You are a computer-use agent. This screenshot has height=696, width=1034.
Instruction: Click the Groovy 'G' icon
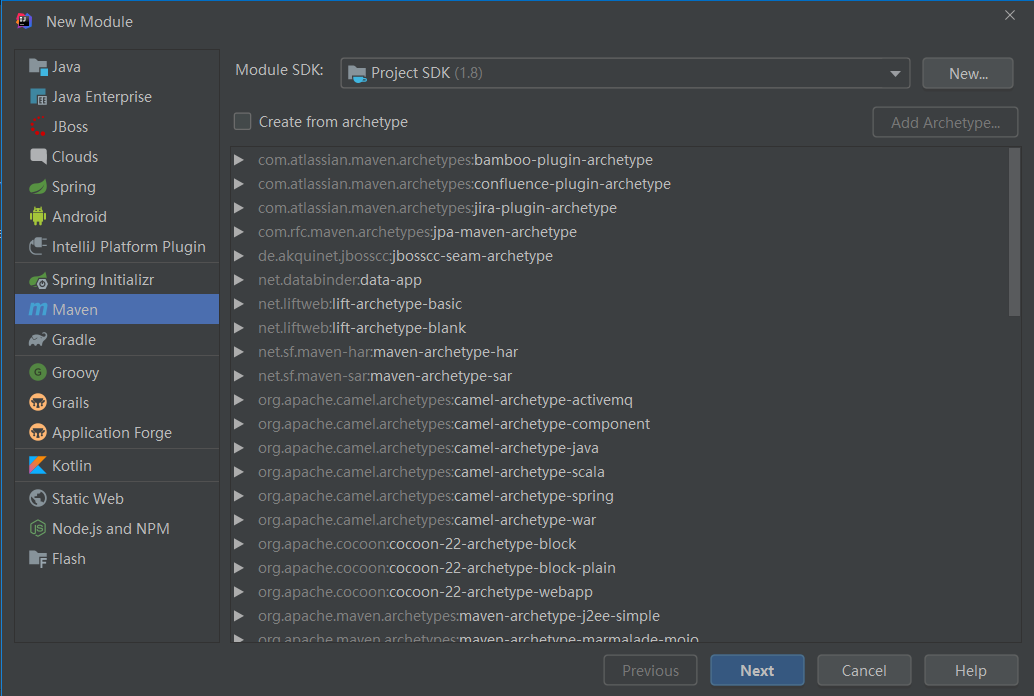(38, 372)
